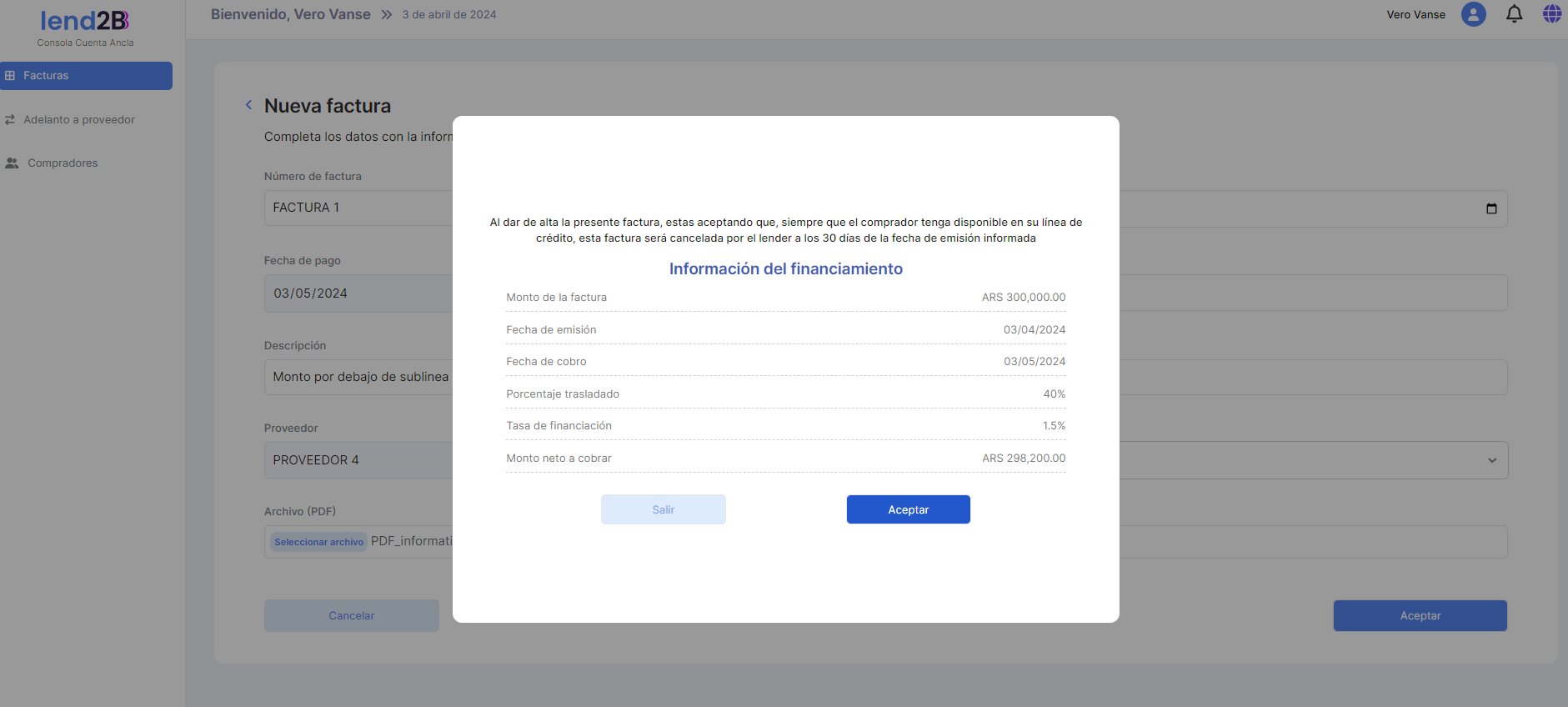
Task: Click the Facturas grid icon in sidebar
Action: click(10, 76)
